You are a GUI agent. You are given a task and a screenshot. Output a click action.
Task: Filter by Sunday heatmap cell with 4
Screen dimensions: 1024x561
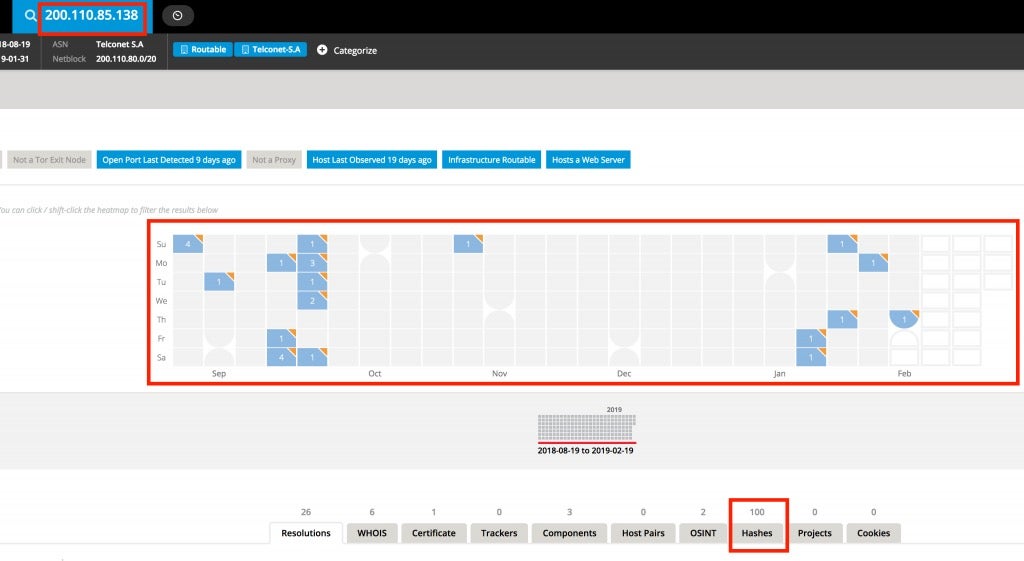[187, 244]
